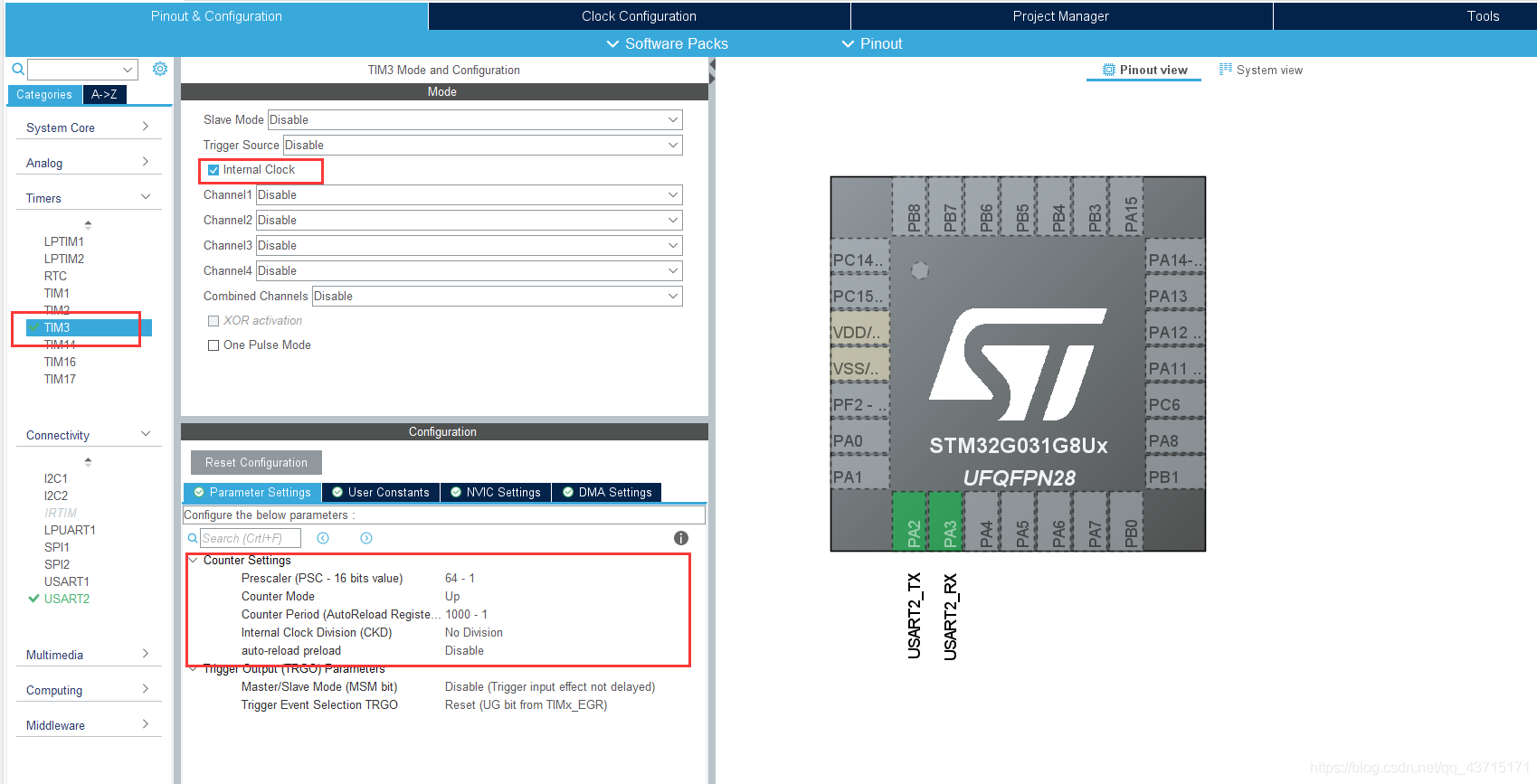Screen dimensions: 1537x784
Task: Switch to the Project Manager tab
Action: coord(1061,16)
